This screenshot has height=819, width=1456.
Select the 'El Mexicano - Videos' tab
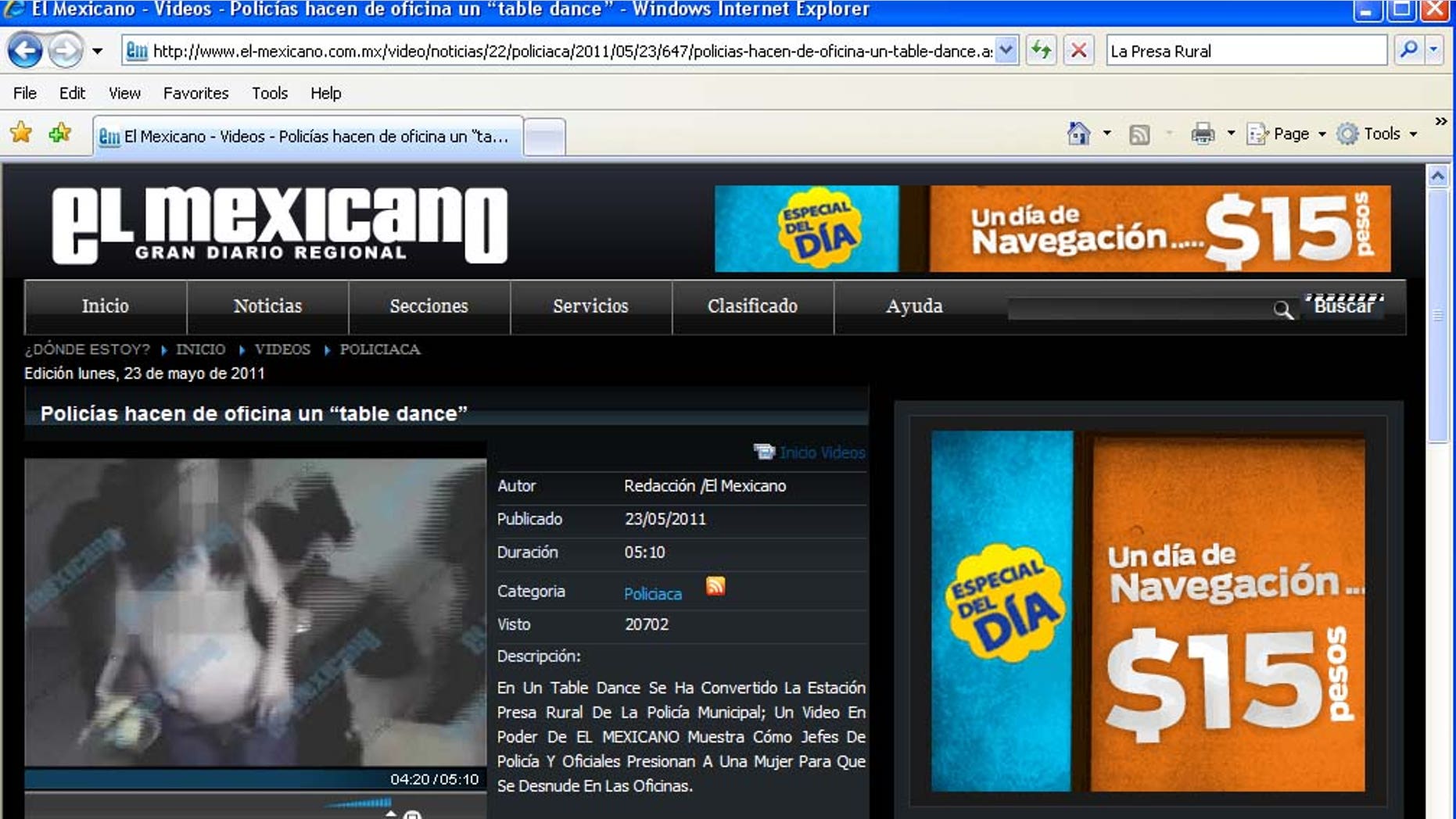[x=307, y=136]
